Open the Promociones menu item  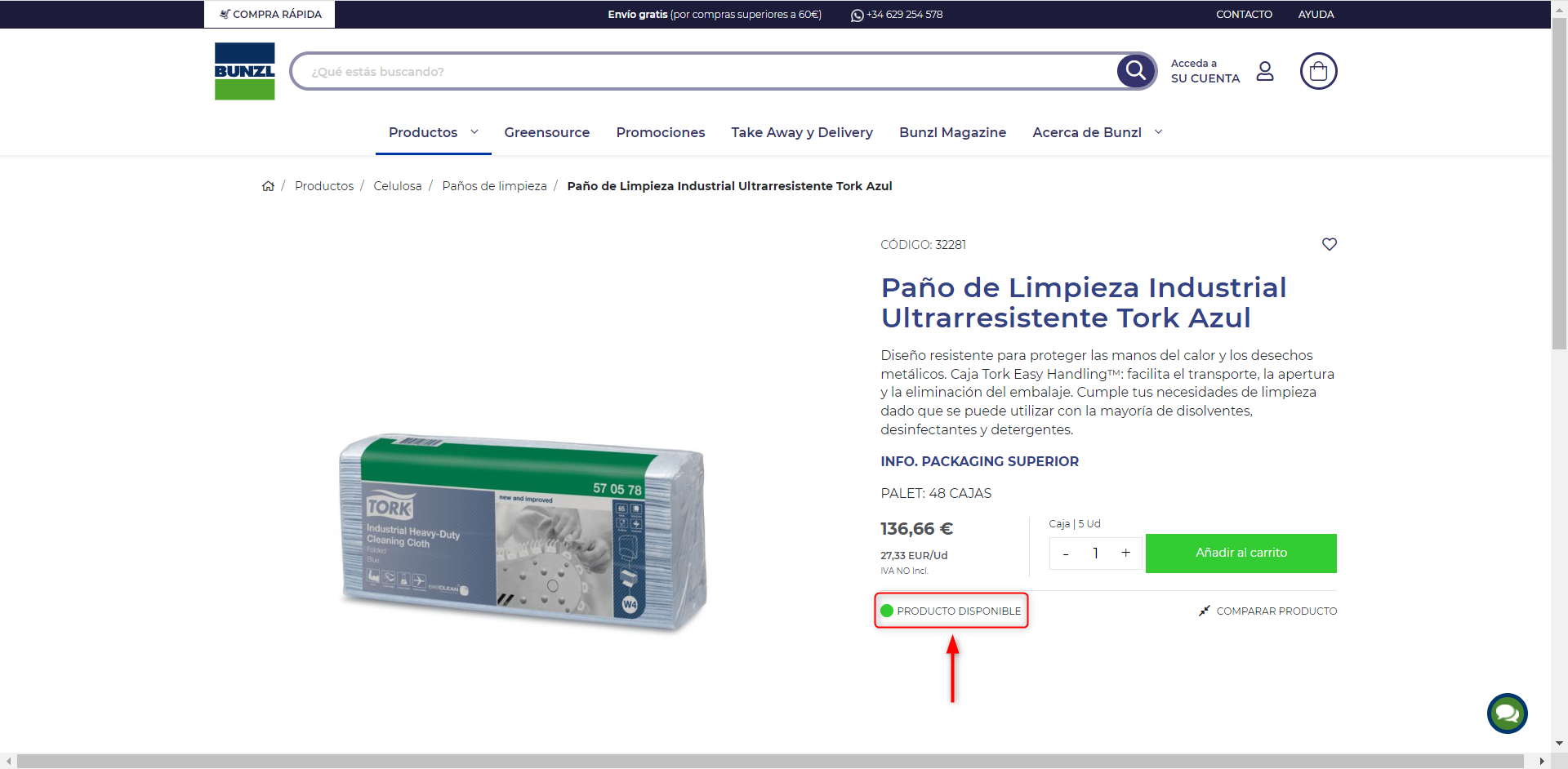point(661,132)
